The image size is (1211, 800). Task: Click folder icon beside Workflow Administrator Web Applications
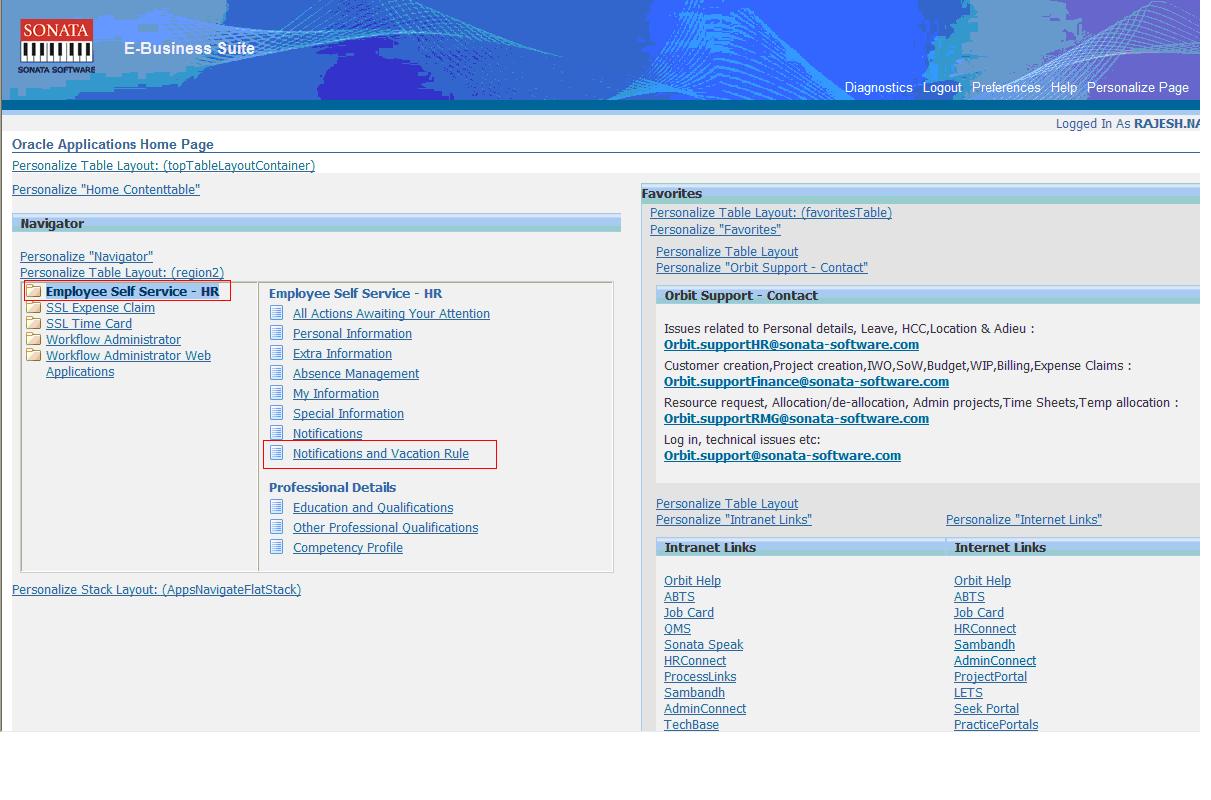[34, 356]
